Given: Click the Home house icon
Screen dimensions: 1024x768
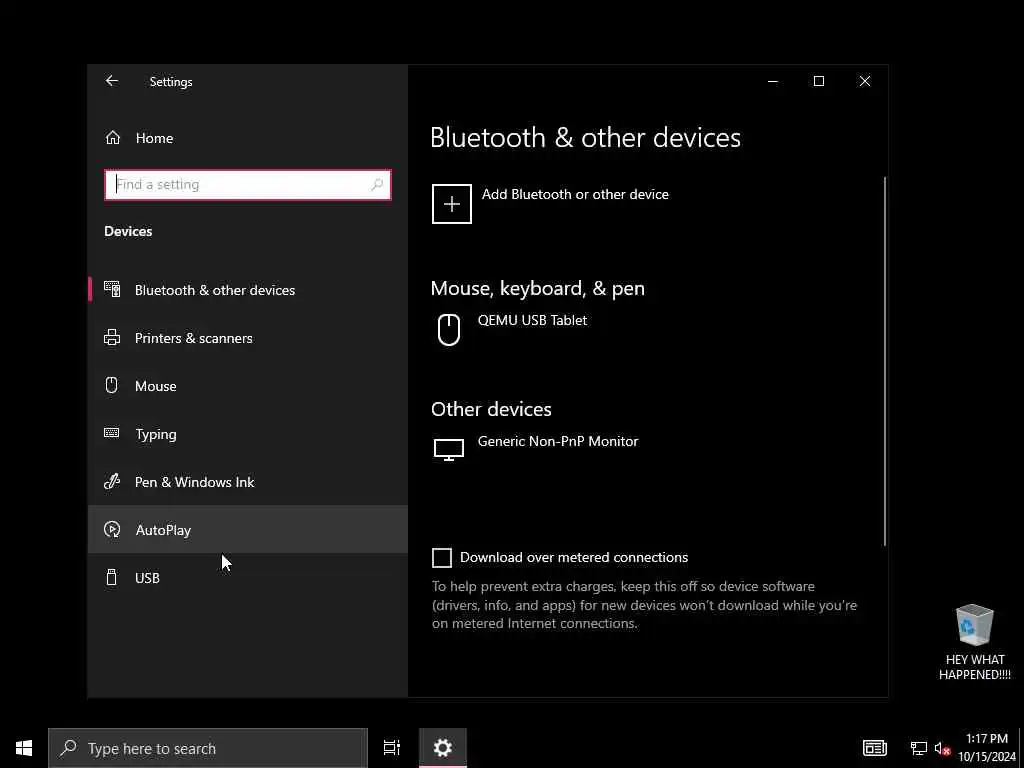Looking at the screenshot, I should (113, 138).
